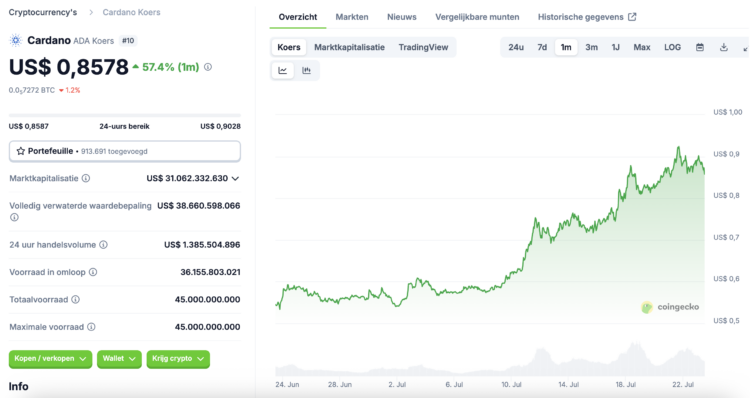Click the 24-hour range progress bar

[x=125, y=115]
